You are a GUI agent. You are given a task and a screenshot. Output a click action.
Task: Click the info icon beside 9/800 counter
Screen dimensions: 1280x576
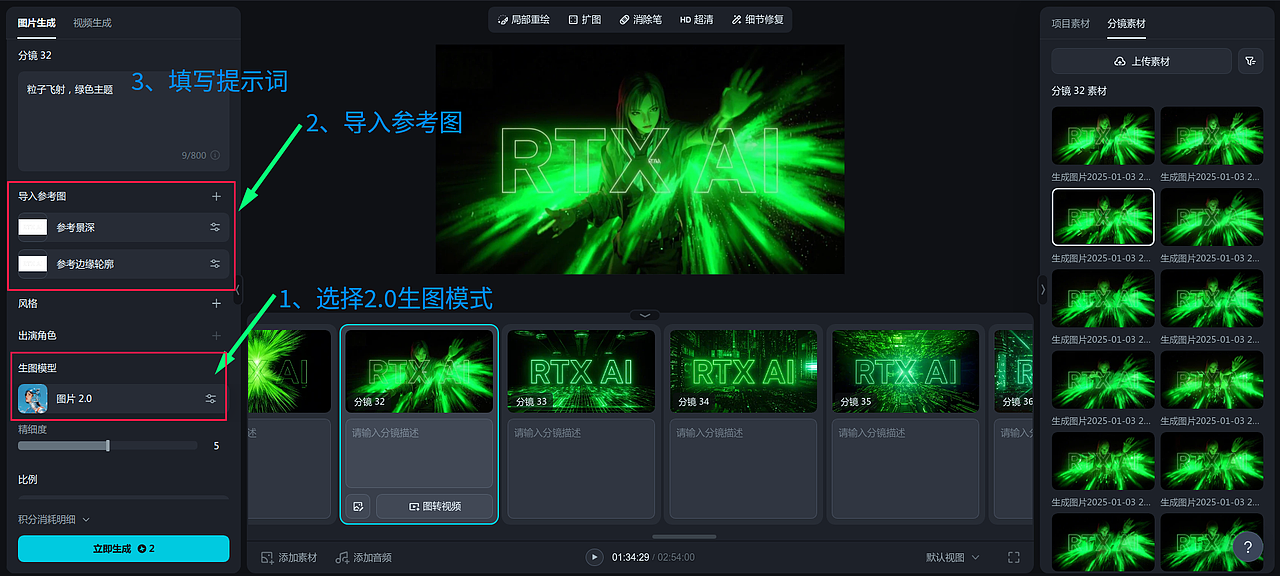[215, 156]
